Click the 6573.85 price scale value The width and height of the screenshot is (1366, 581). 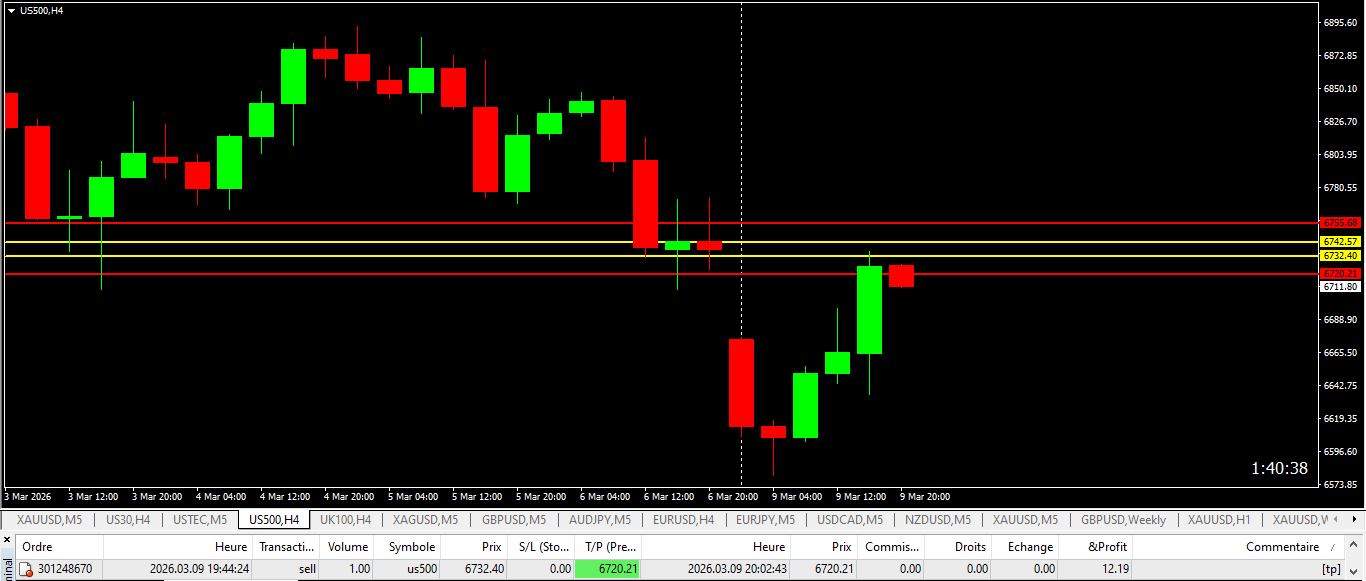click(x=1340, y=484)
